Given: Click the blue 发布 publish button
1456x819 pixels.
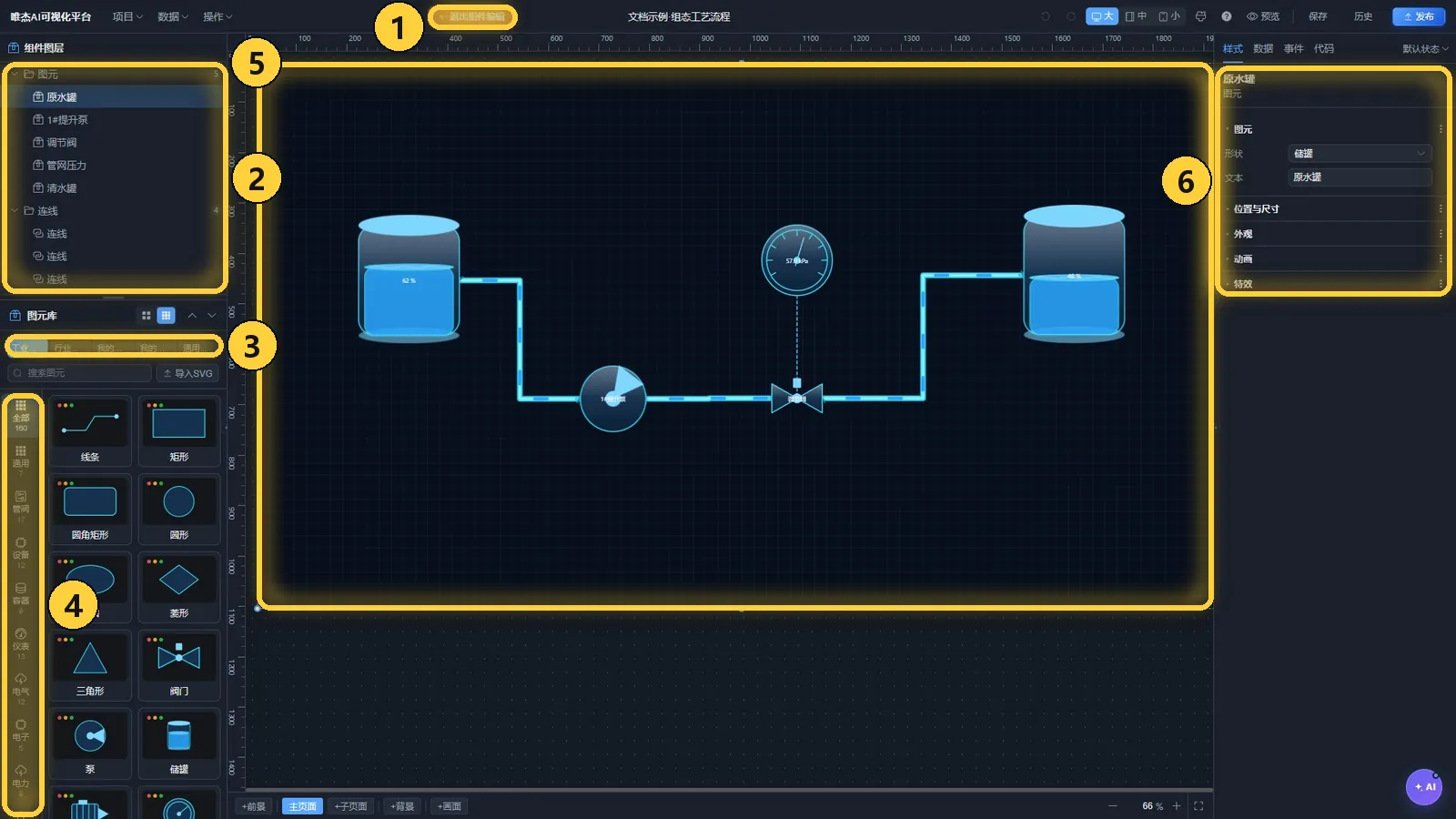Looking at the screenshot, I should pos(1419,16).
